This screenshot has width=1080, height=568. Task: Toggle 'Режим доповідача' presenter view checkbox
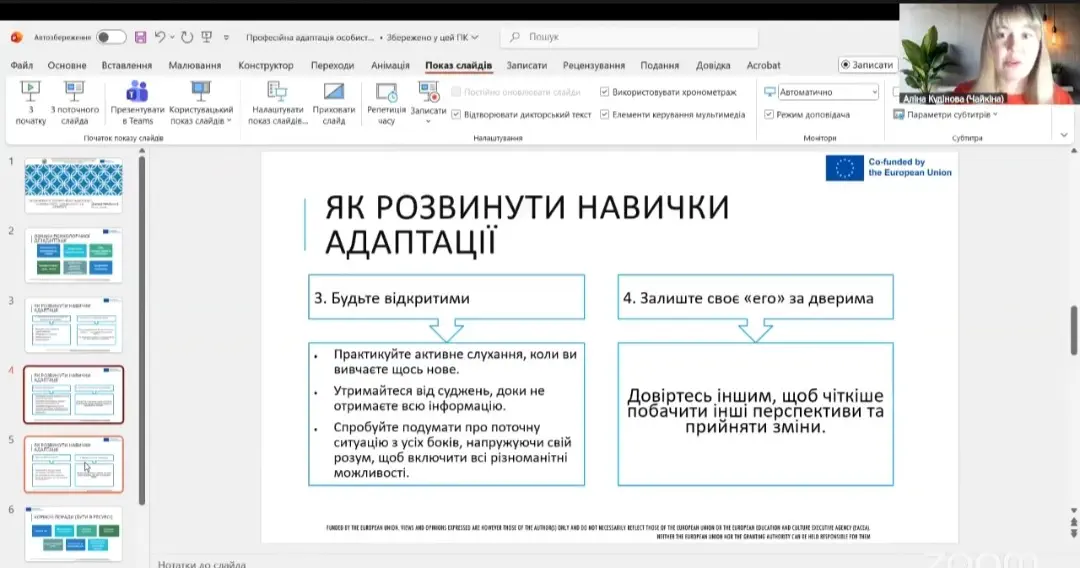769,115
